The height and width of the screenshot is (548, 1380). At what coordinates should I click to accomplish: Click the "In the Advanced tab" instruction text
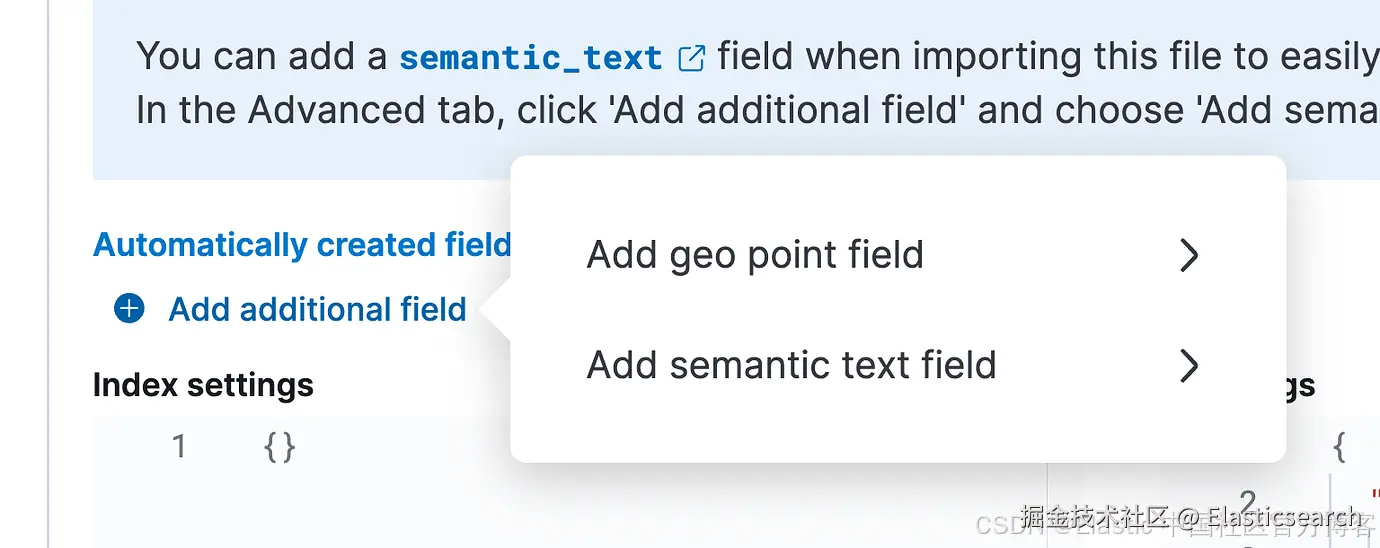pyautogui.click(x=321, y=110)
